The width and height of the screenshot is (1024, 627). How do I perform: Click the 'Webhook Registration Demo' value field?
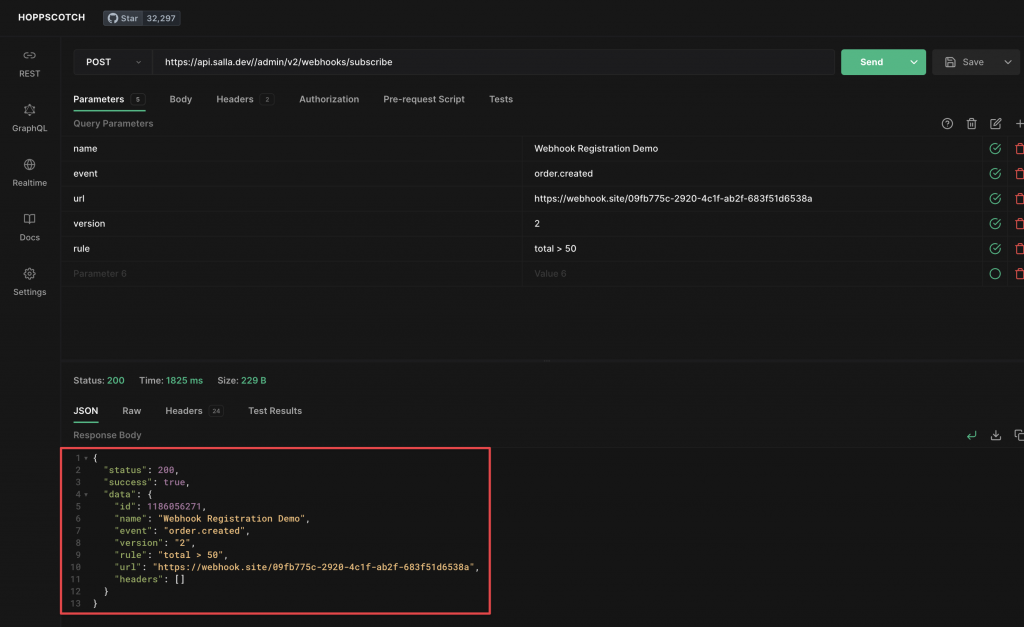pyautogui.click(x=752, y=148)
